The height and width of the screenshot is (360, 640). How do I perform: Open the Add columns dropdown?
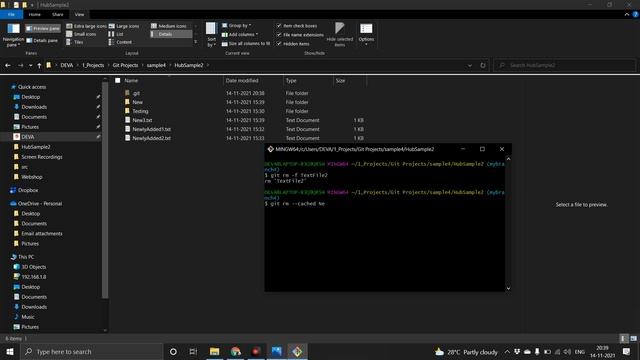pyautogui.click(x=240, y=35)
